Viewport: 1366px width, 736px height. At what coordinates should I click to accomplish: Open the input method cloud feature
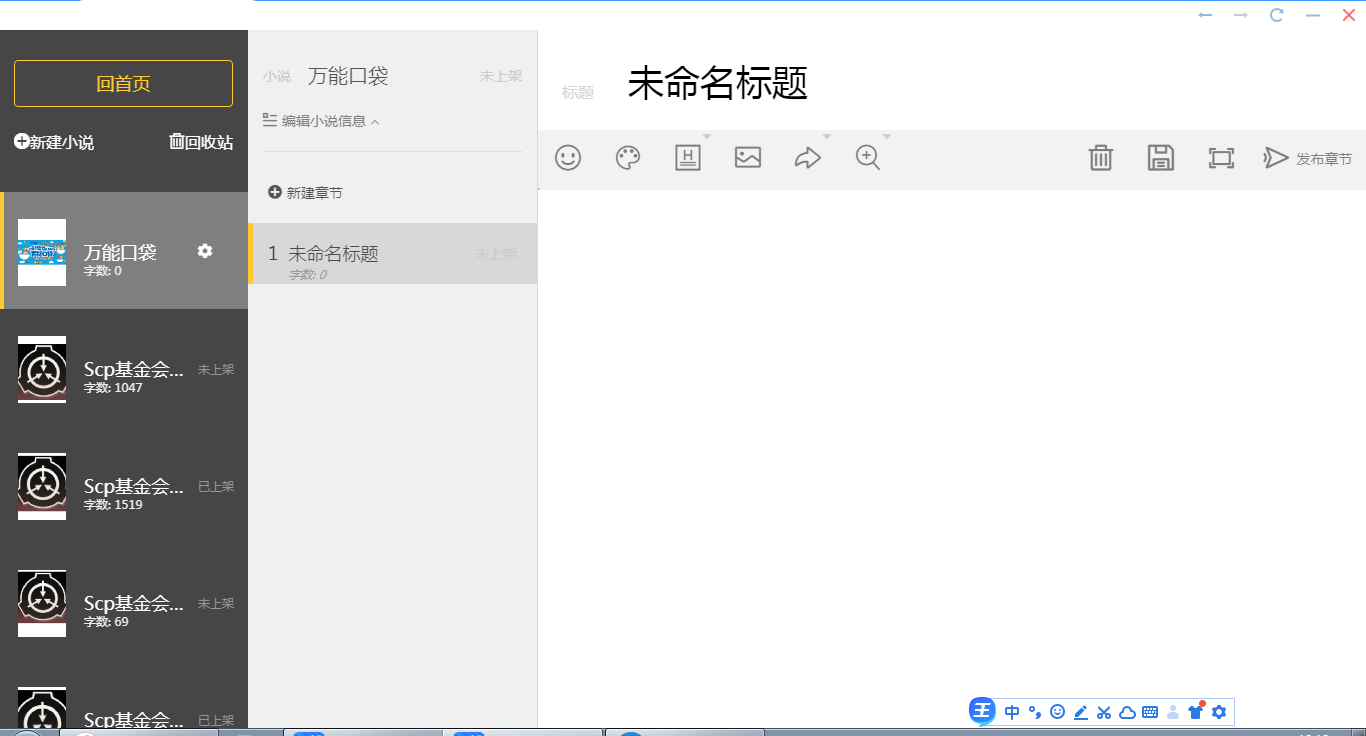pyautogui.click(x=1127, y=712)
